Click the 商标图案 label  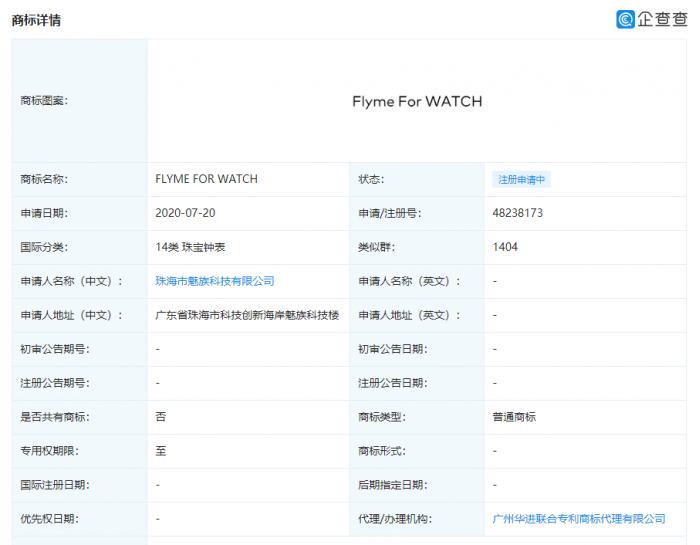coord(44,101)
